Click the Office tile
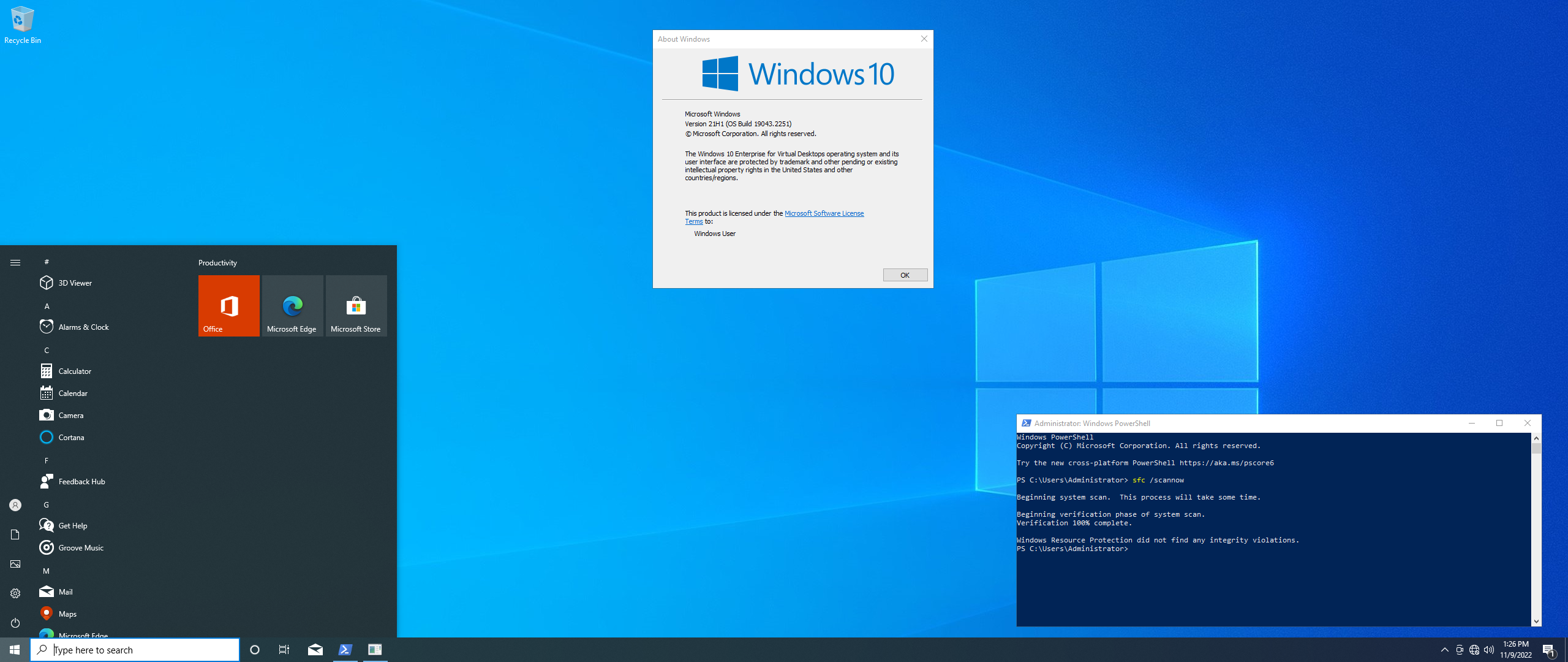The height and width of the screenshot is (662, 1568). [x=229, y=306]
